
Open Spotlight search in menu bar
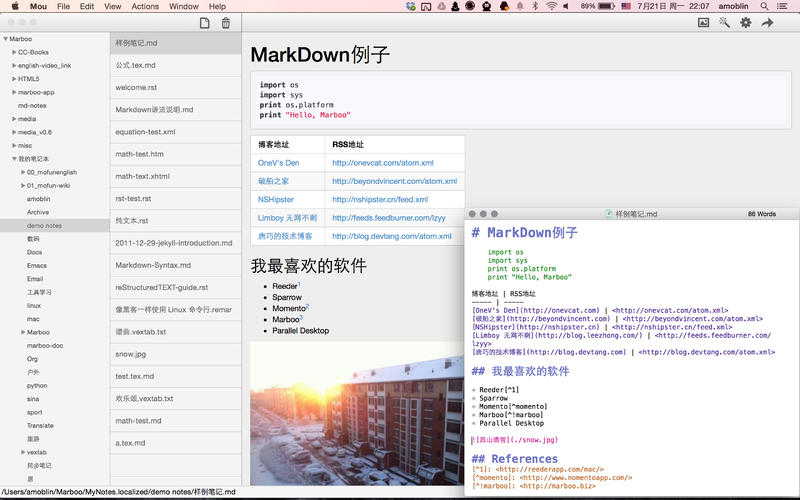[764, 6]
